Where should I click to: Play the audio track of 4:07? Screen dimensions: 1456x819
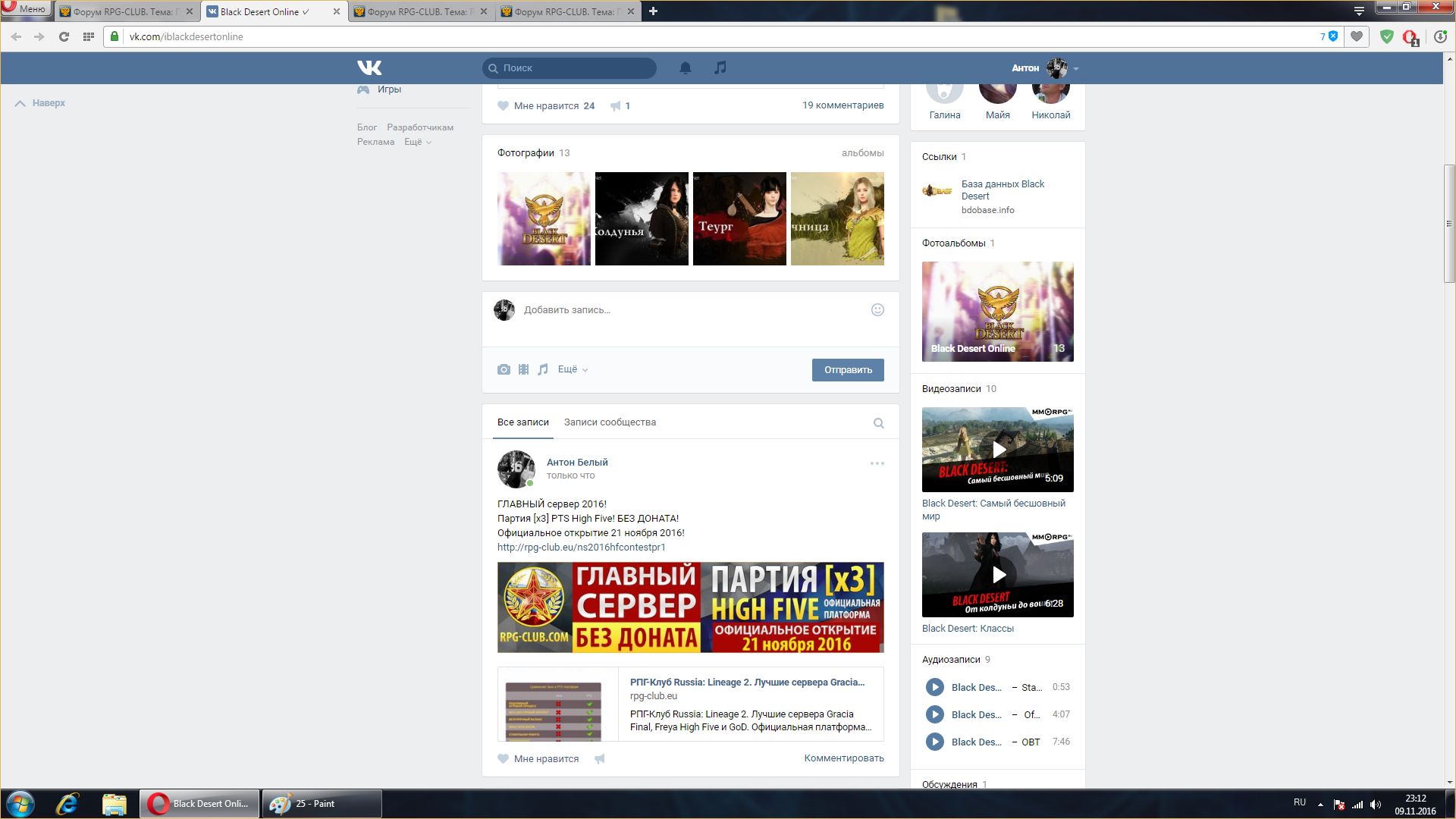(x=935, y=714)
